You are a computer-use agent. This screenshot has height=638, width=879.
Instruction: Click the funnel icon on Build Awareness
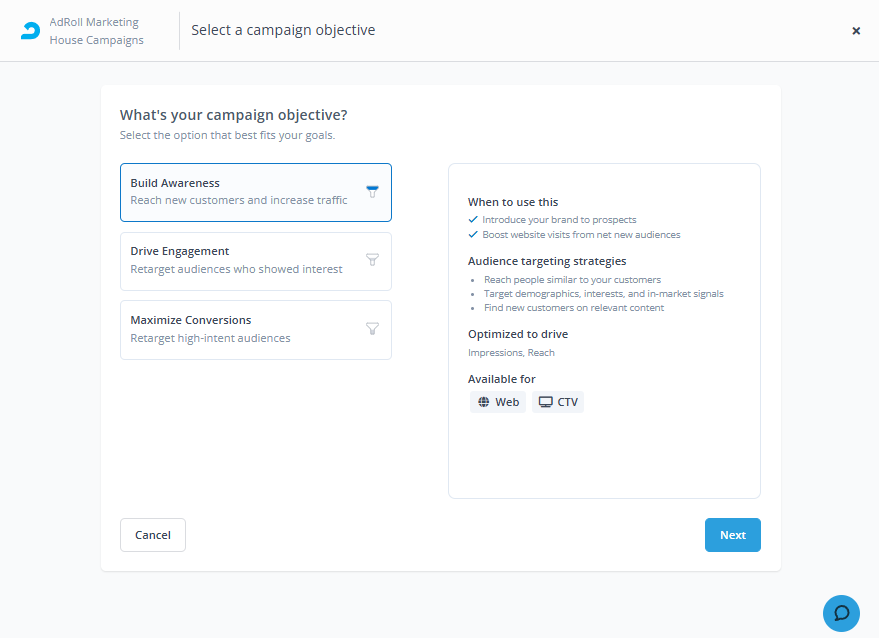coord(372,192)
